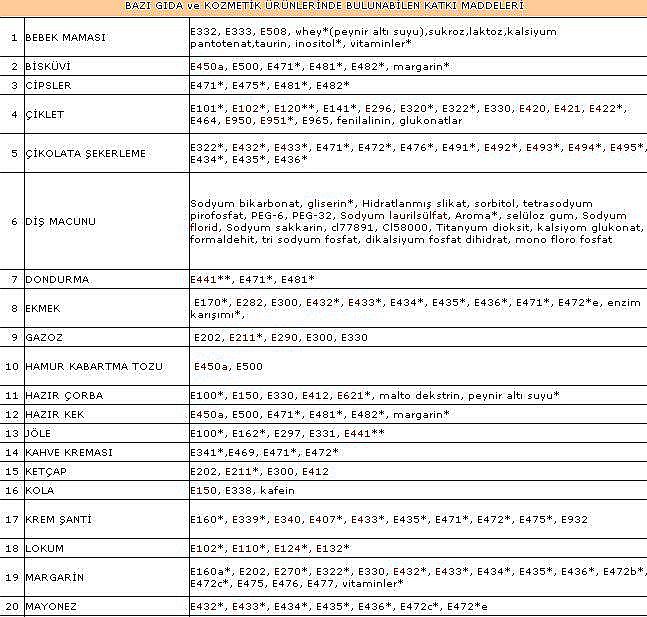The height and width of the screenshot is (617, 647).
Task: Click the ÇİKLET product cell
Action: pos(44,114)
